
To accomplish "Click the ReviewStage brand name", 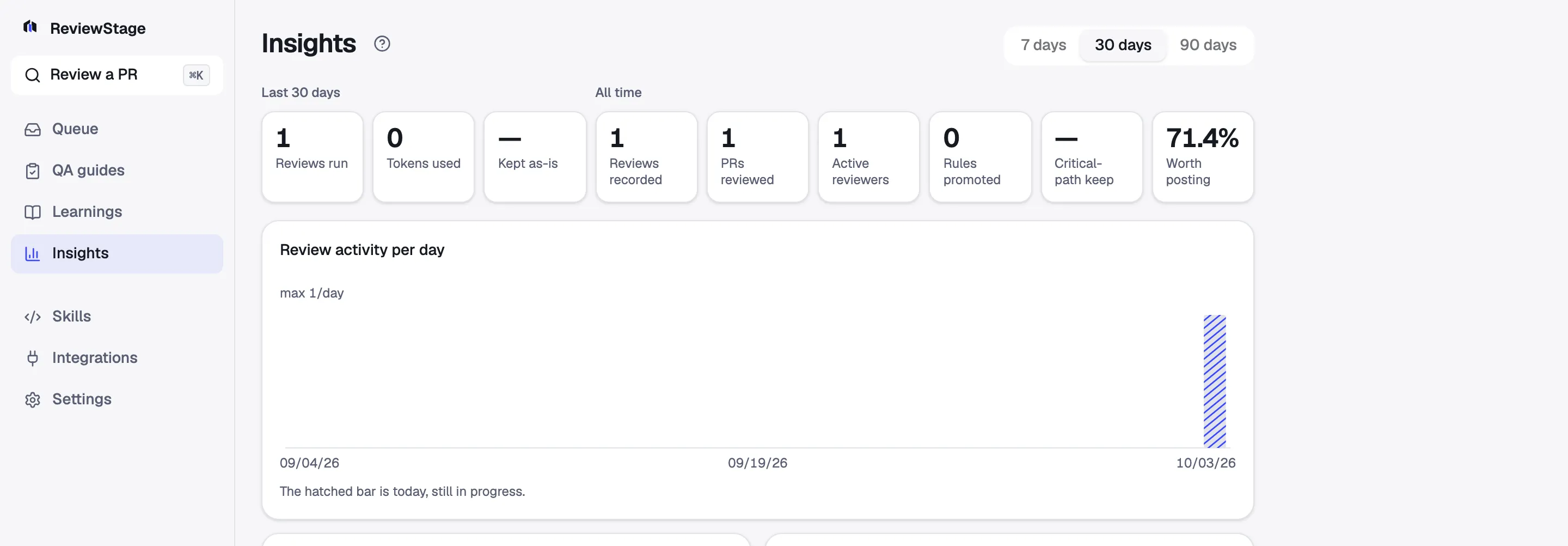I will pyautogui.click(x=97, y=28).
